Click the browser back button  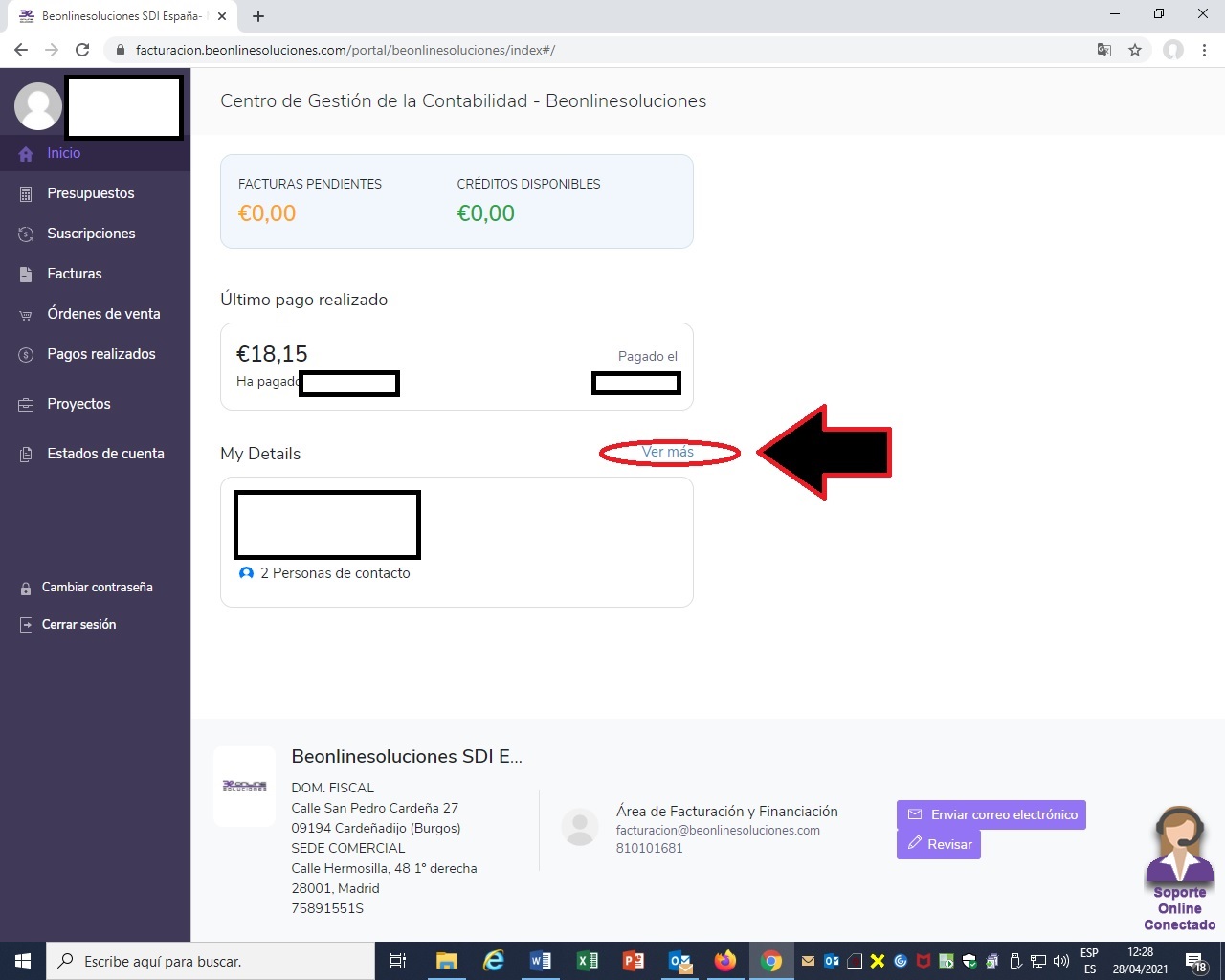click(21, 50)
